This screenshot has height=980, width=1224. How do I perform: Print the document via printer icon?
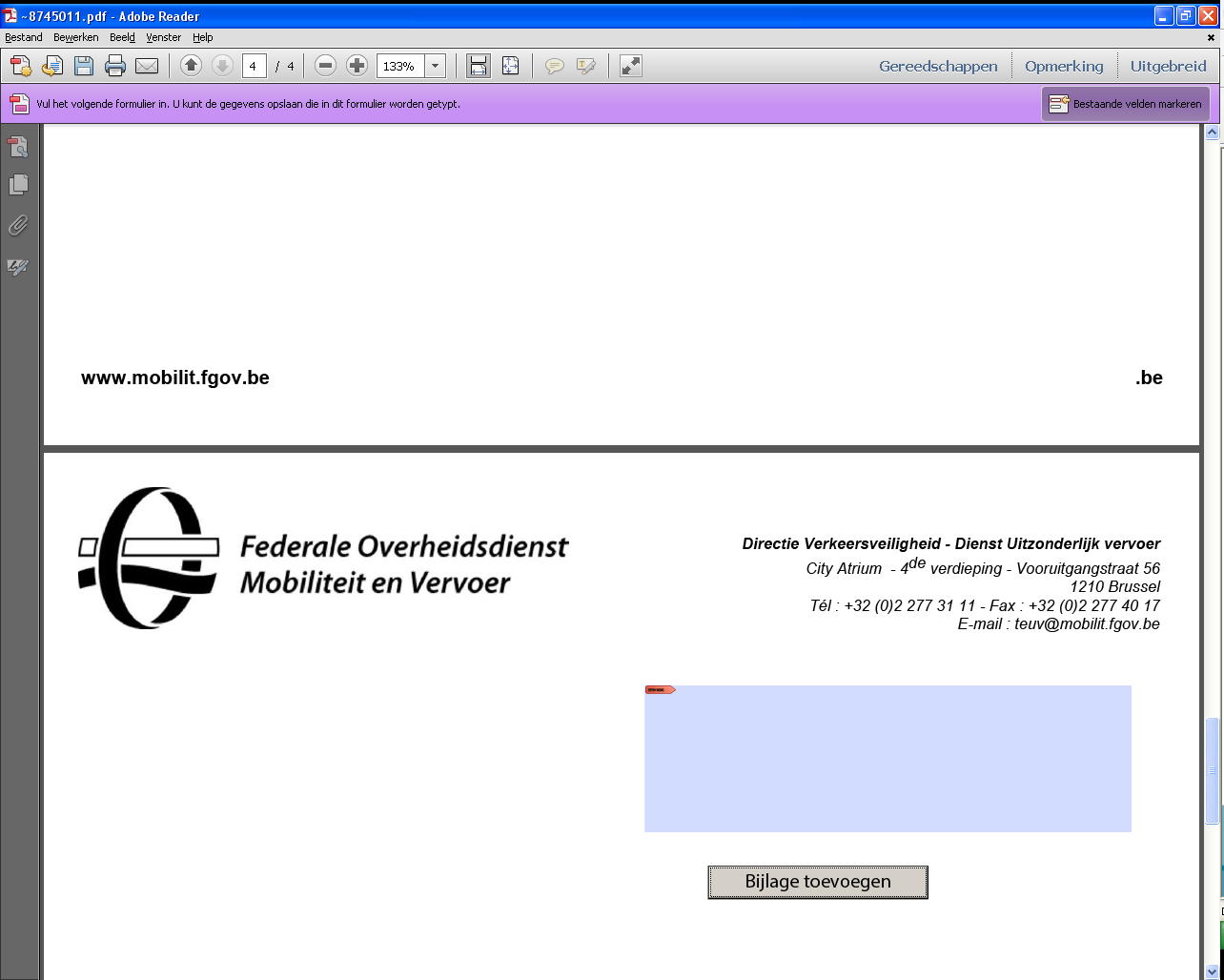[x=115, y=66]
